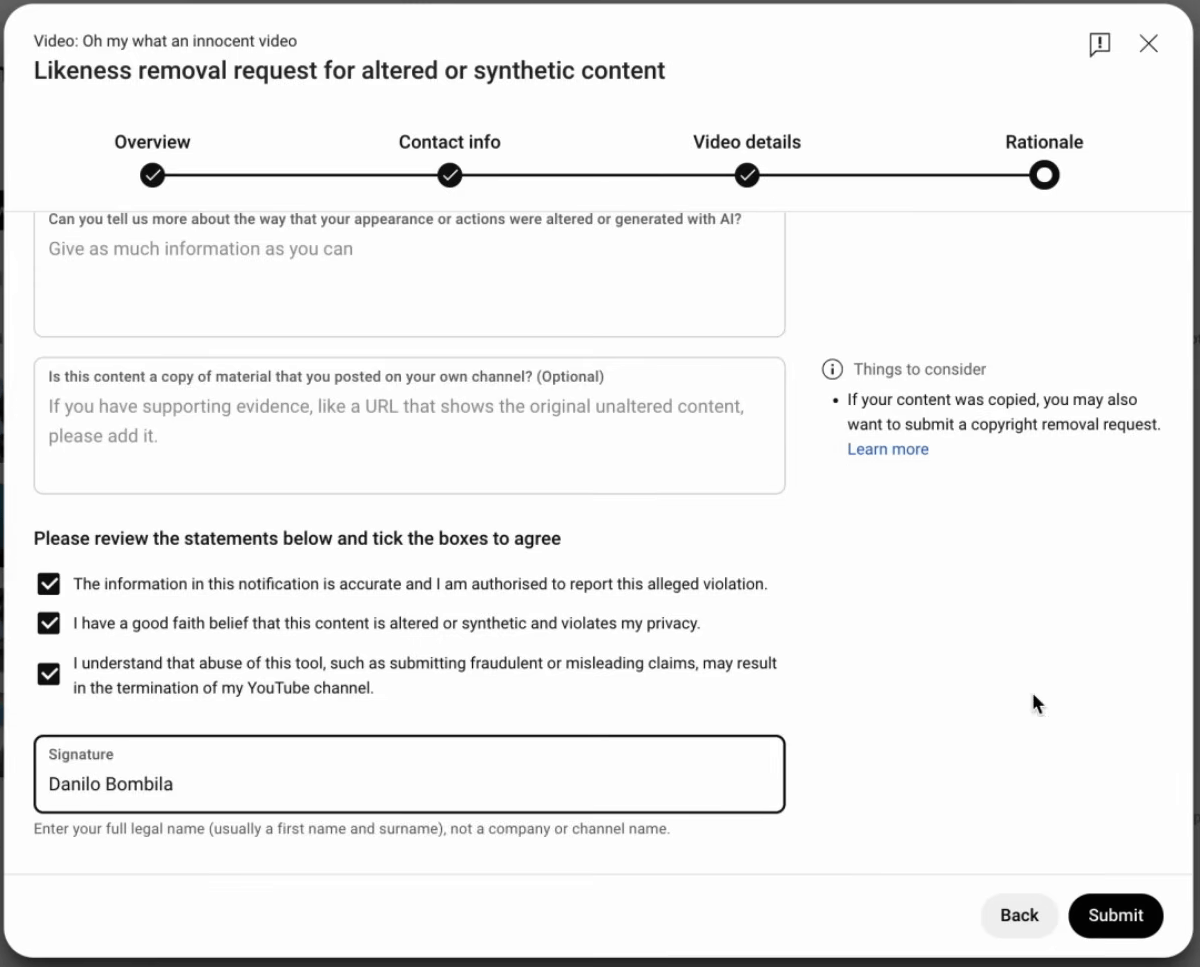Click the Rationale step label
The height and width of the screenshot is (967, 1200).
tap(1044, 142)
